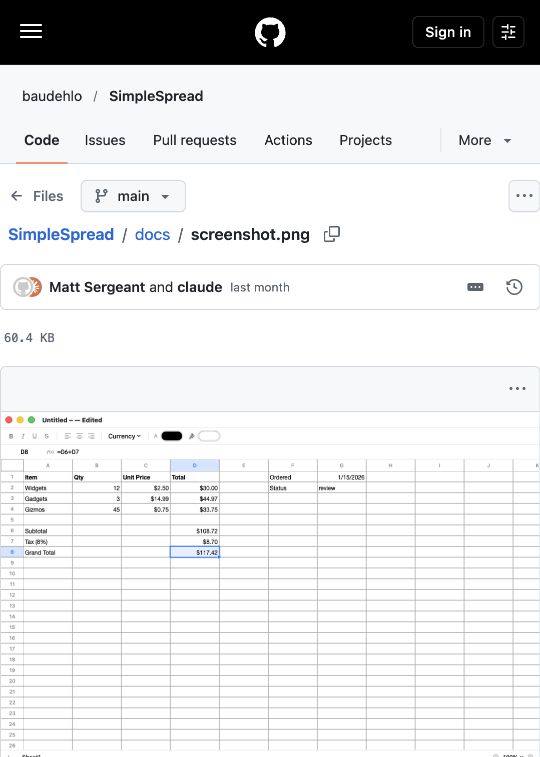Open the file actions three-dot menu

517,389
